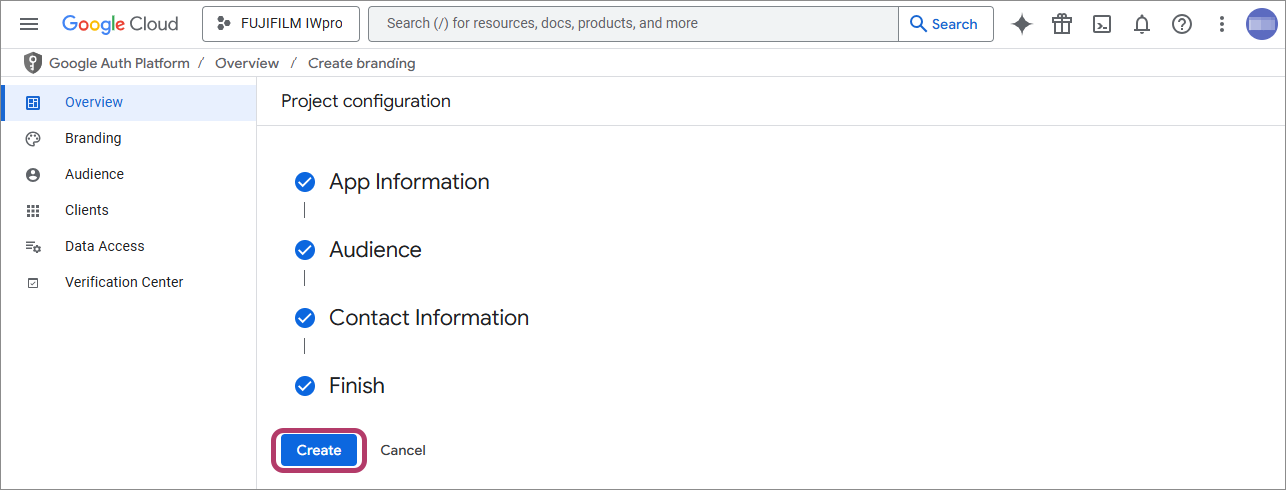Open Data Access in the sidebar

[x=104, y=246]
